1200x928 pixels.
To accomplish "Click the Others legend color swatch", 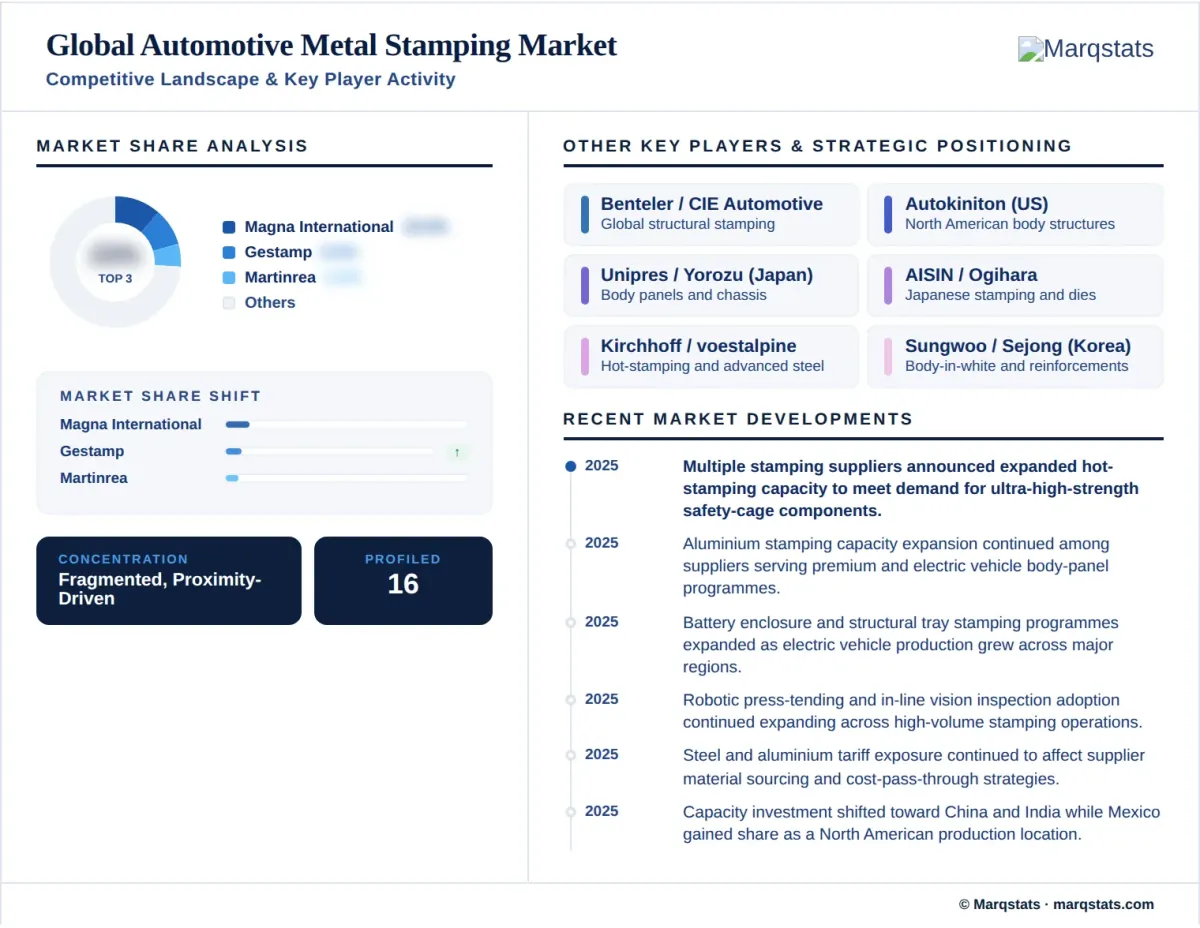I will (x=229, y=302).
